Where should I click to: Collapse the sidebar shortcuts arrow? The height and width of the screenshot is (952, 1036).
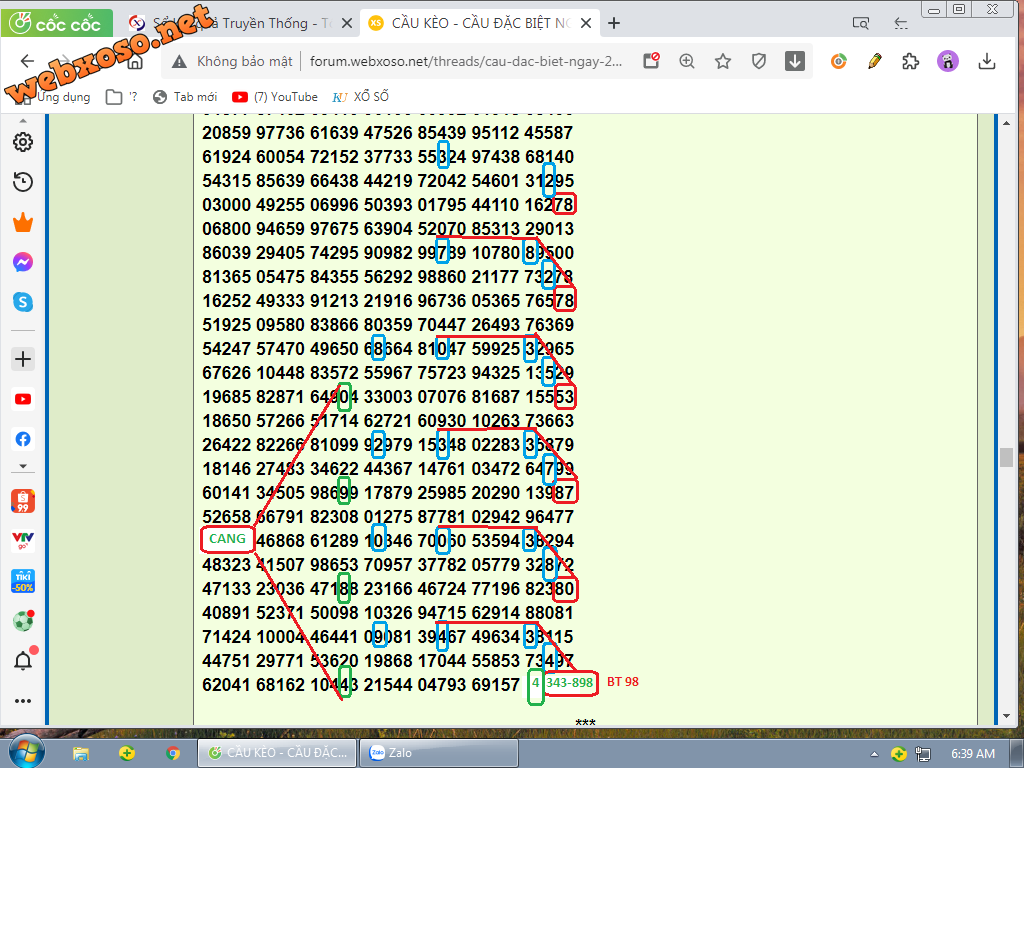(22, 467)
